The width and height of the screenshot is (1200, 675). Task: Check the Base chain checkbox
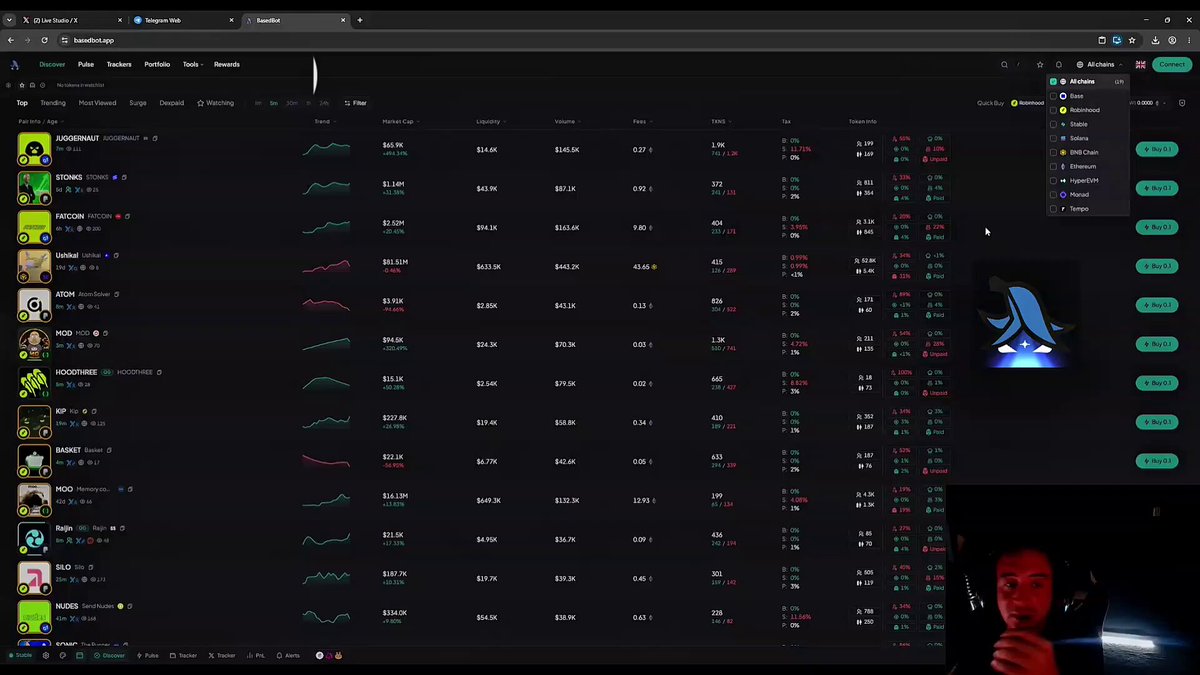(1053, 96)
